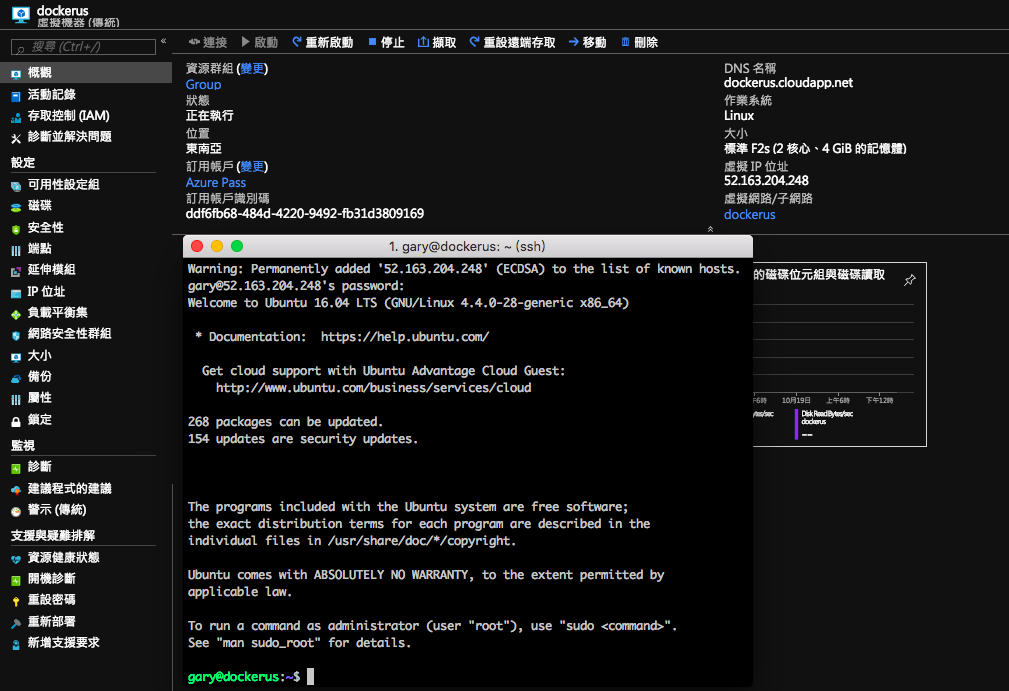Click the dockerus virtual machine header icon
Screen dimensions: 1009x691
[x=21, y=14]
